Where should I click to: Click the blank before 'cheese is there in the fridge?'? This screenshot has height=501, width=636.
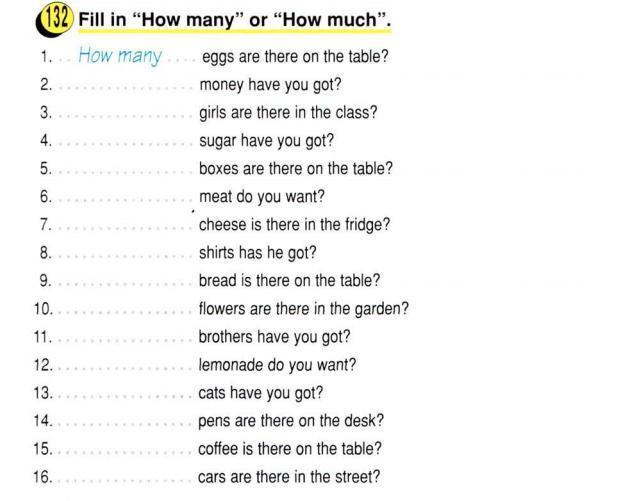(126, 227)
